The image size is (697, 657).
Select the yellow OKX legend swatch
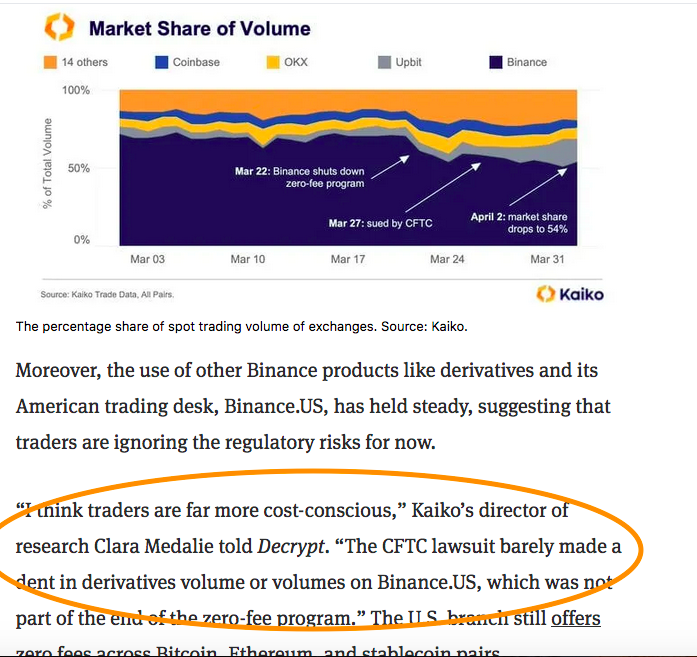[272, 62]
